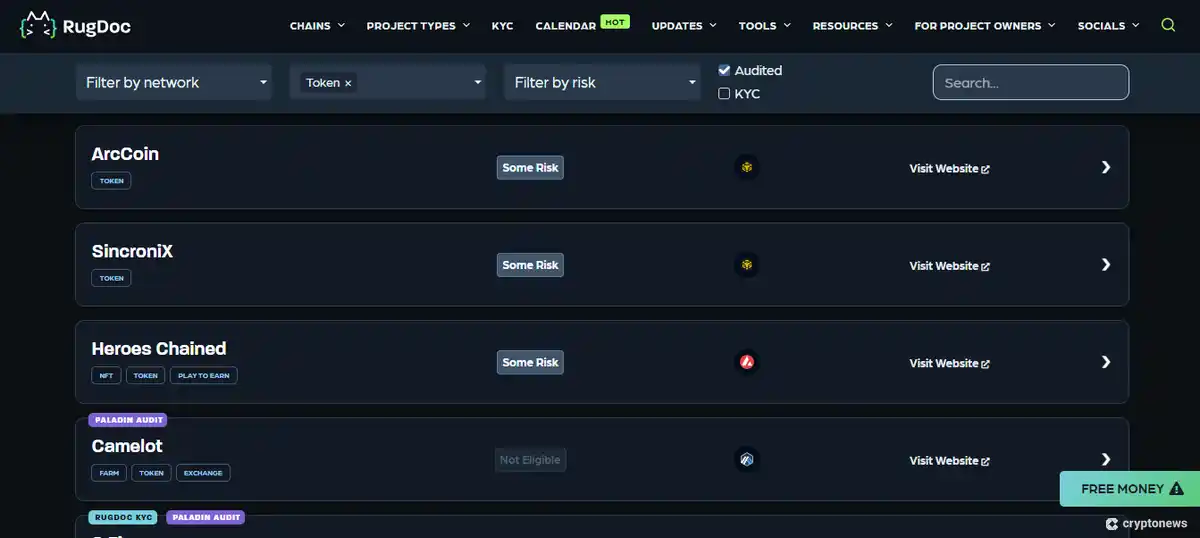The image size is (1200, 538).
Task: Remove the Token filter using its x icon
Action: (x=348, y=83)
